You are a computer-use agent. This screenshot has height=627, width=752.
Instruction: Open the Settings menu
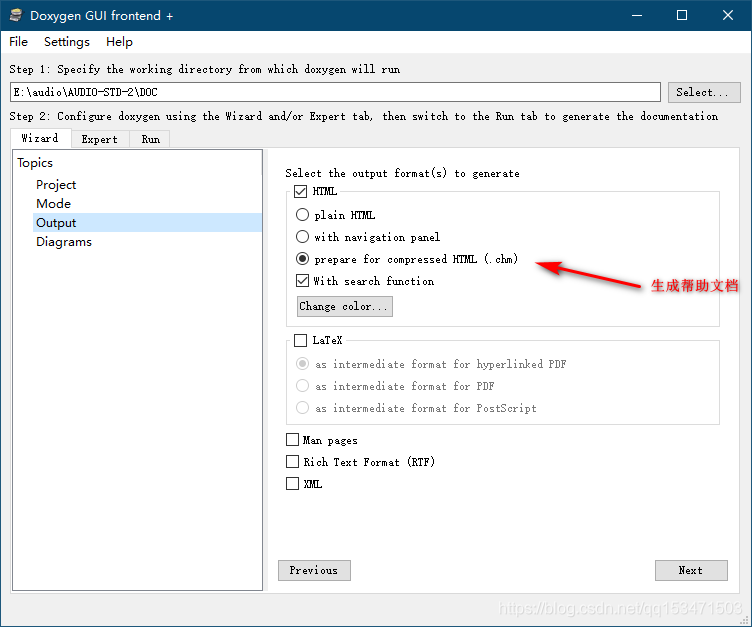(67, 42)
